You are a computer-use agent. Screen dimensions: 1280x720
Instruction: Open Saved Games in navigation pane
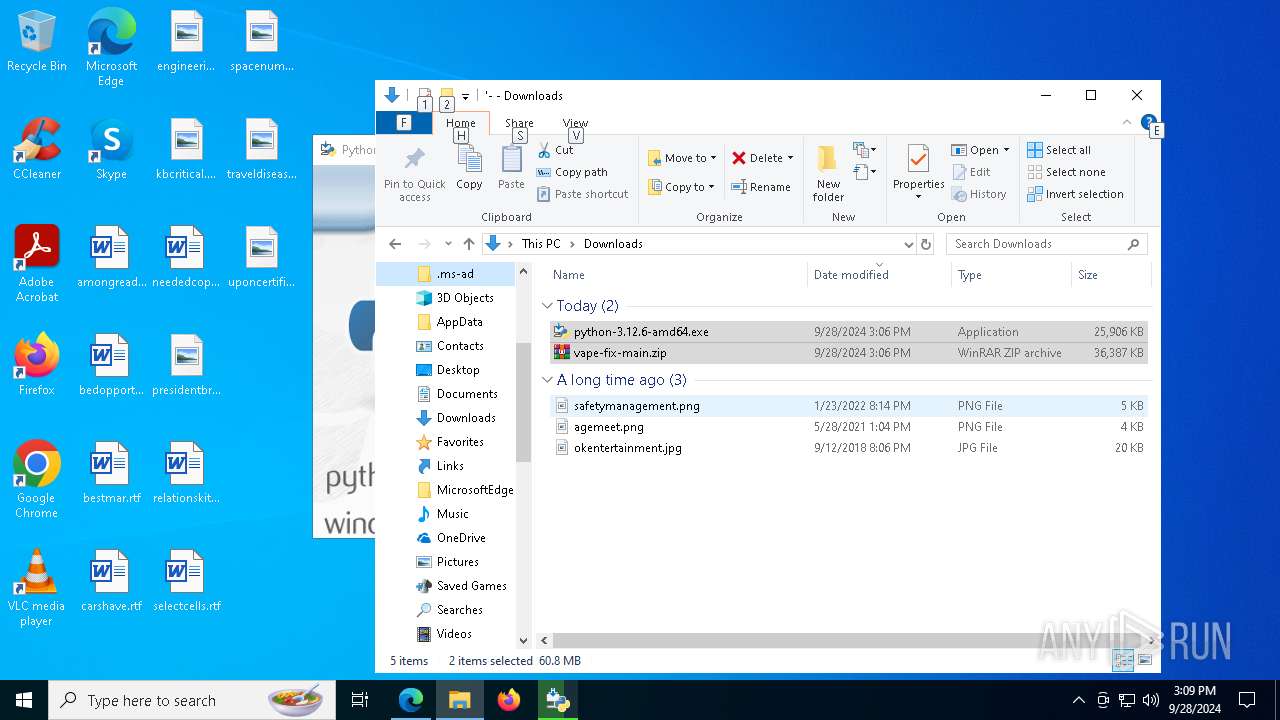(x=471, y=586)
